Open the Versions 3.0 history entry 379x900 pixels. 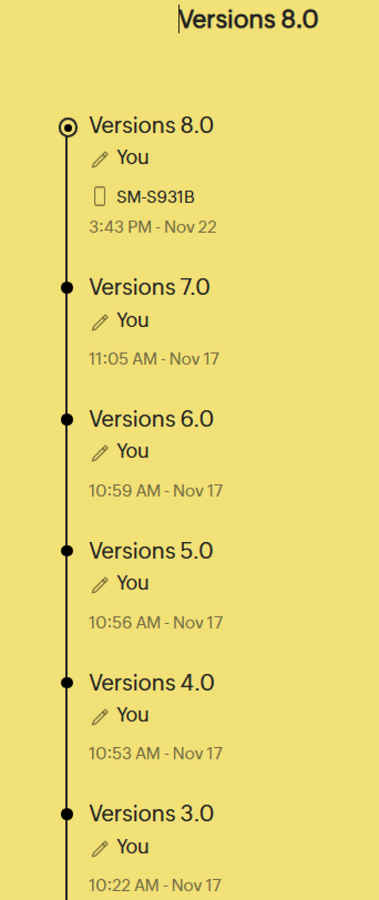pyautogui.click(x=152, y=813)
